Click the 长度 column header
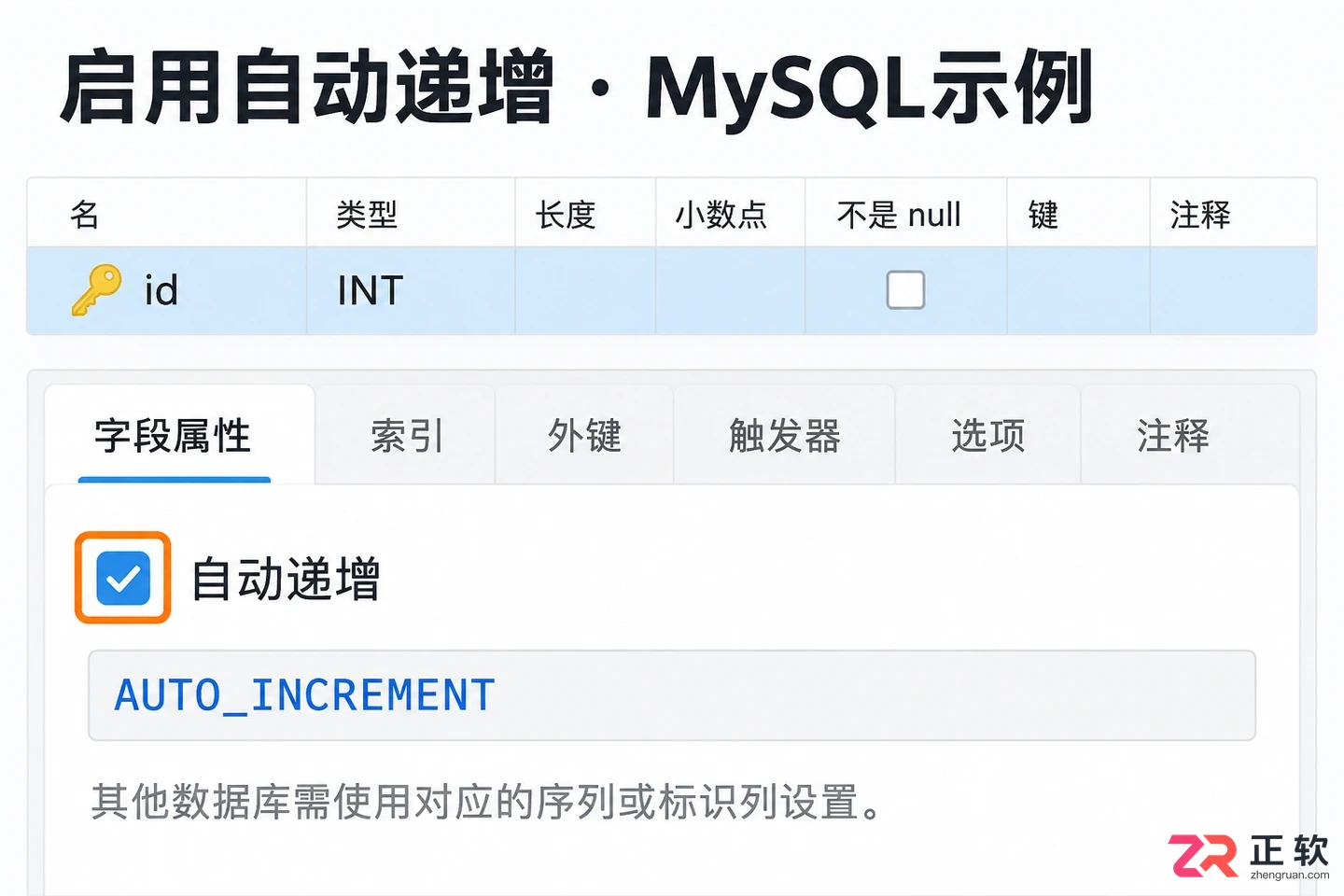The width and height of the screenshot is (1344, 896). pos(585,214)
